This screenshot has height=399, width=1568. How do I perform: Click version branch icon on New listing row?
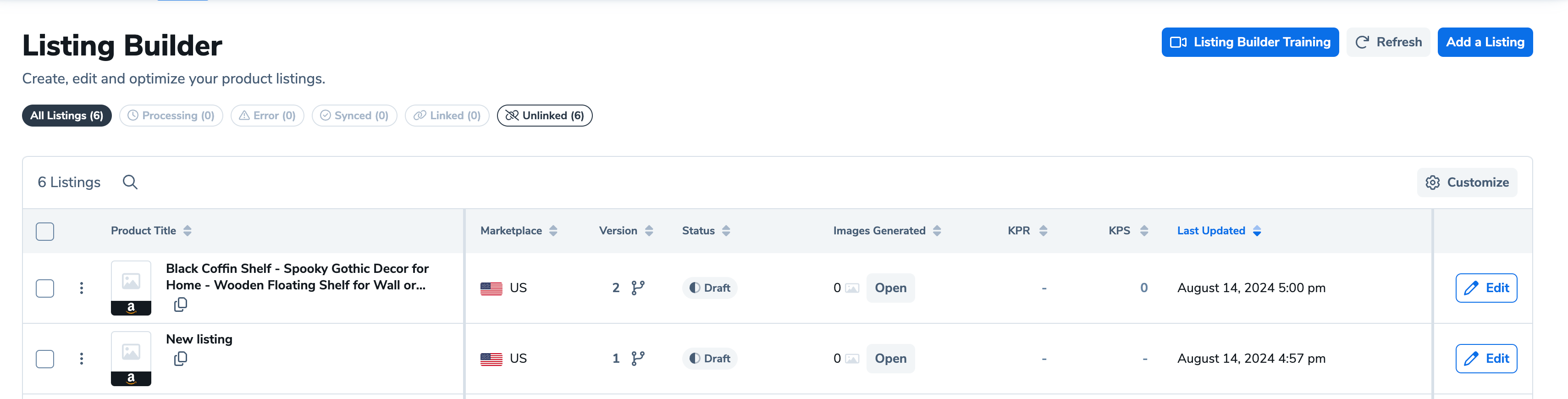pyautogui.click(x=637, y=359)
